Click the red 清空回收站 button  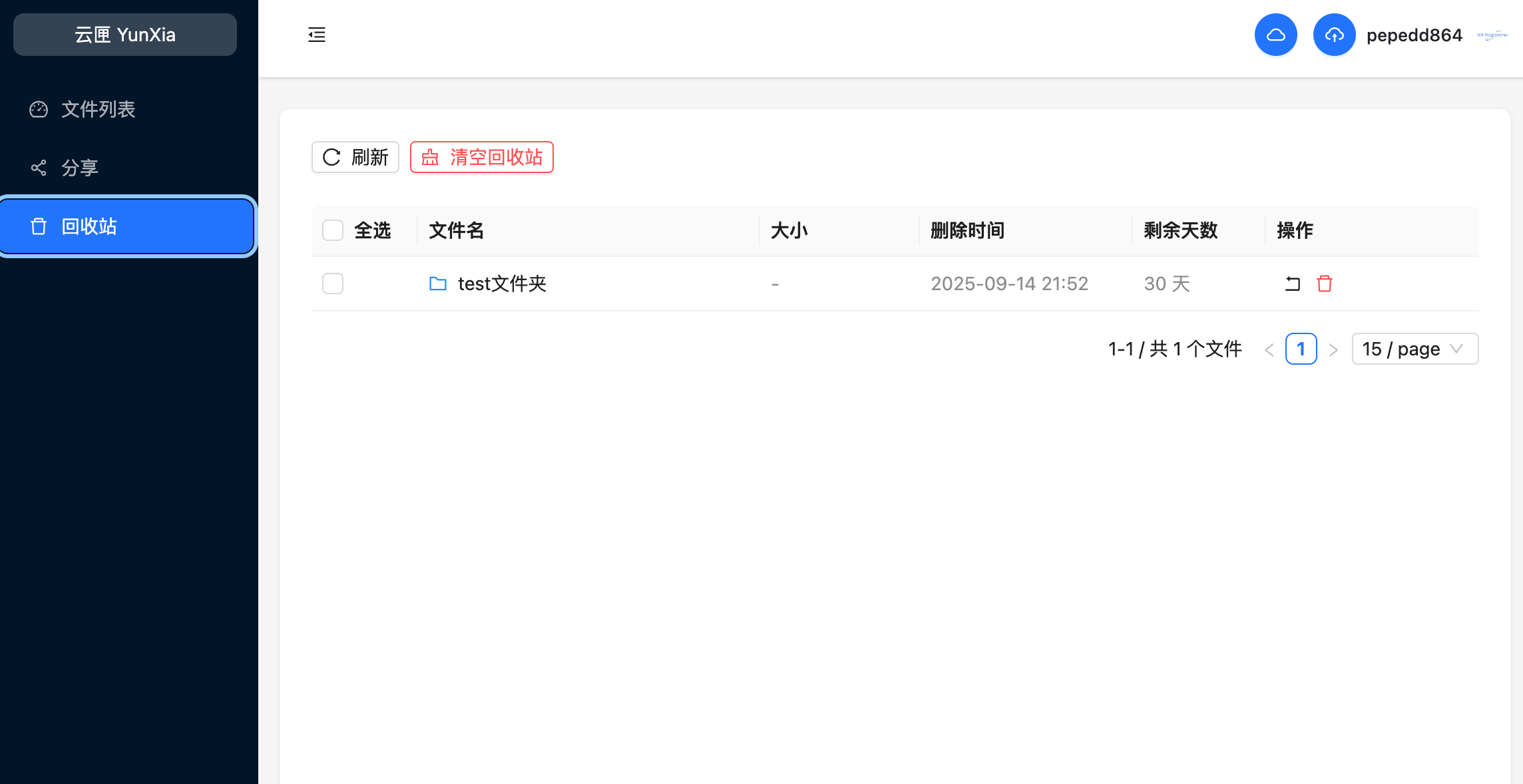[481, 157]
